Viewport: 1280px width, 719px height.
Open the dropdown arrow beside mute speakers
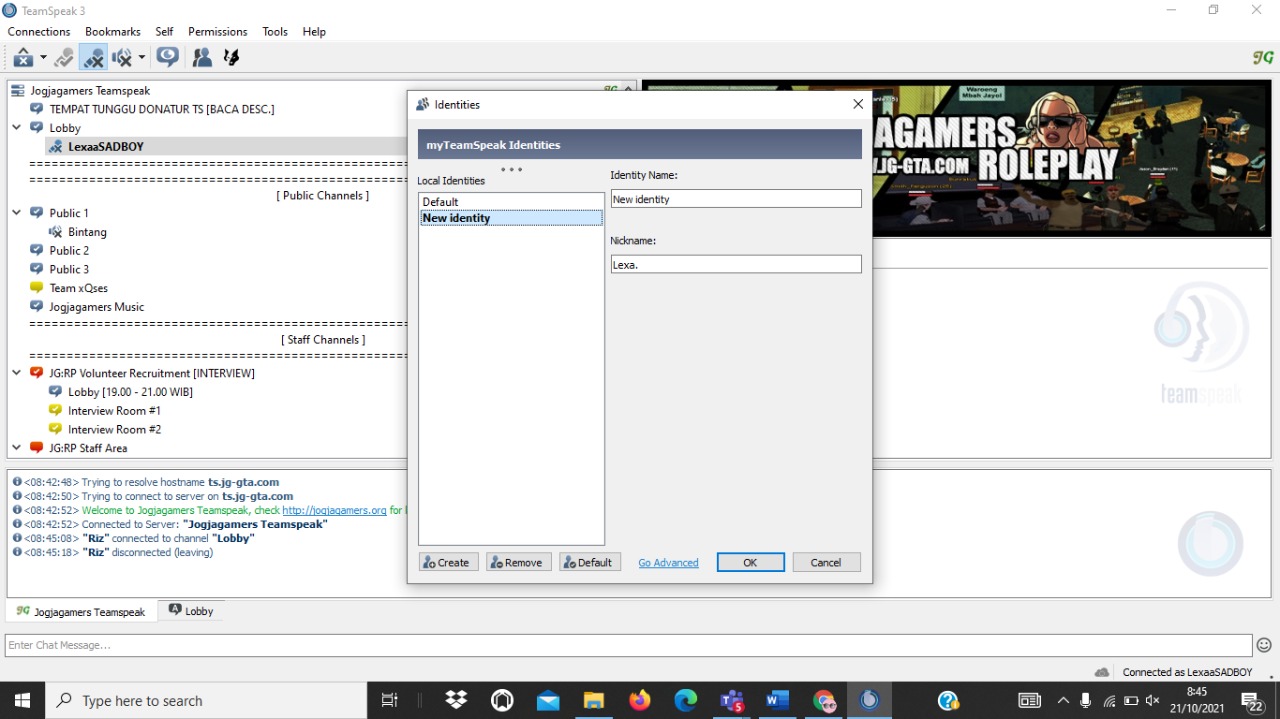click(x=141, y=58)
